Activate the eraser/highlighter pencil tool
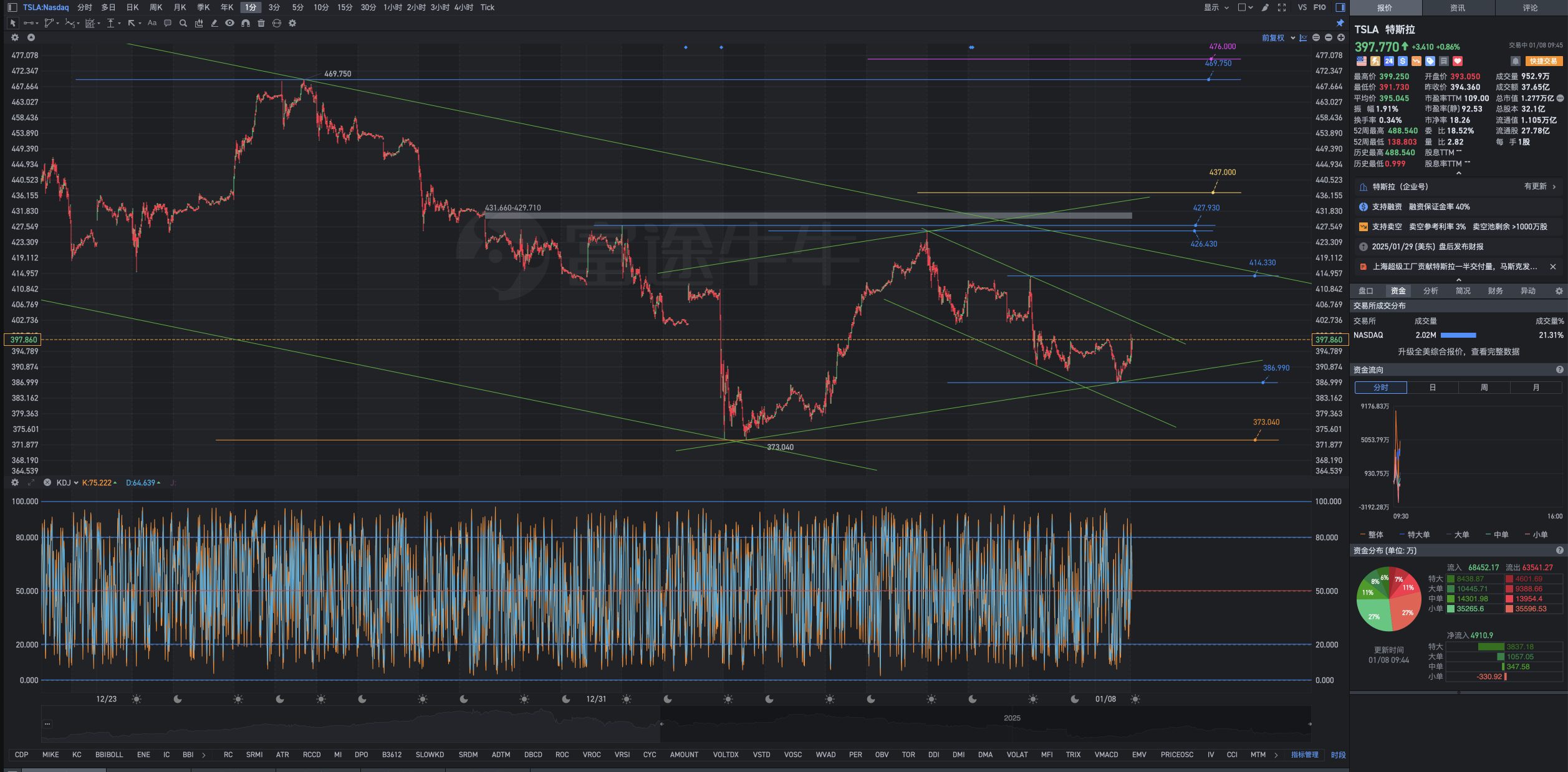Screen dimensions: 1568x772 click(x=214, y=23)
